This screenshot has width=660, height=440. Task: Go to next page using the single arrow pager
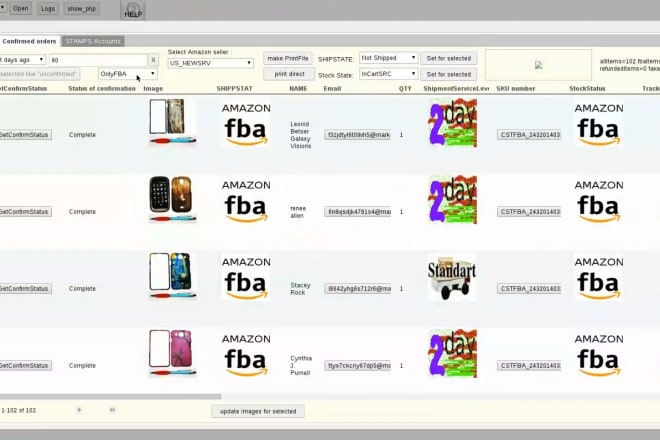pyautogui.click(x=79, y=410)
